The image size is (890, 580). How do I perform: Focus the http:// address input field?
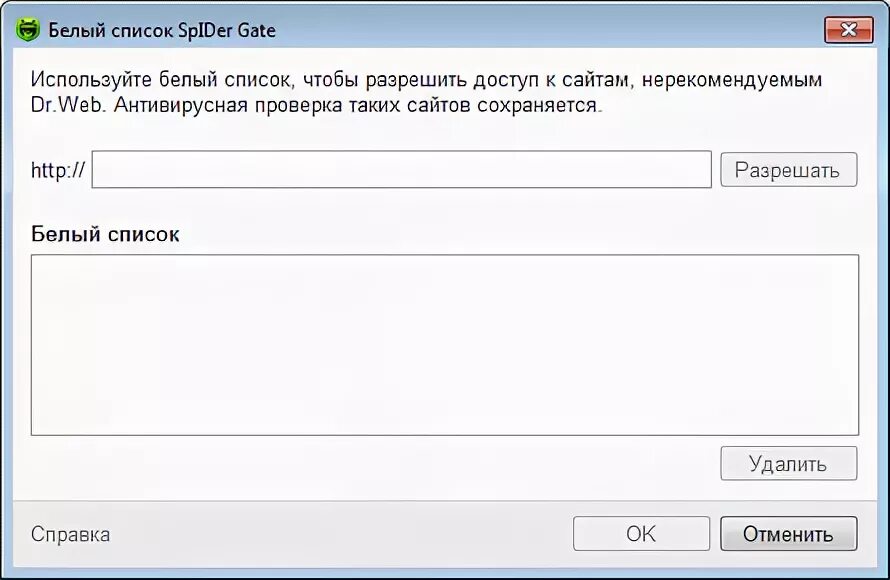[400, 170]
